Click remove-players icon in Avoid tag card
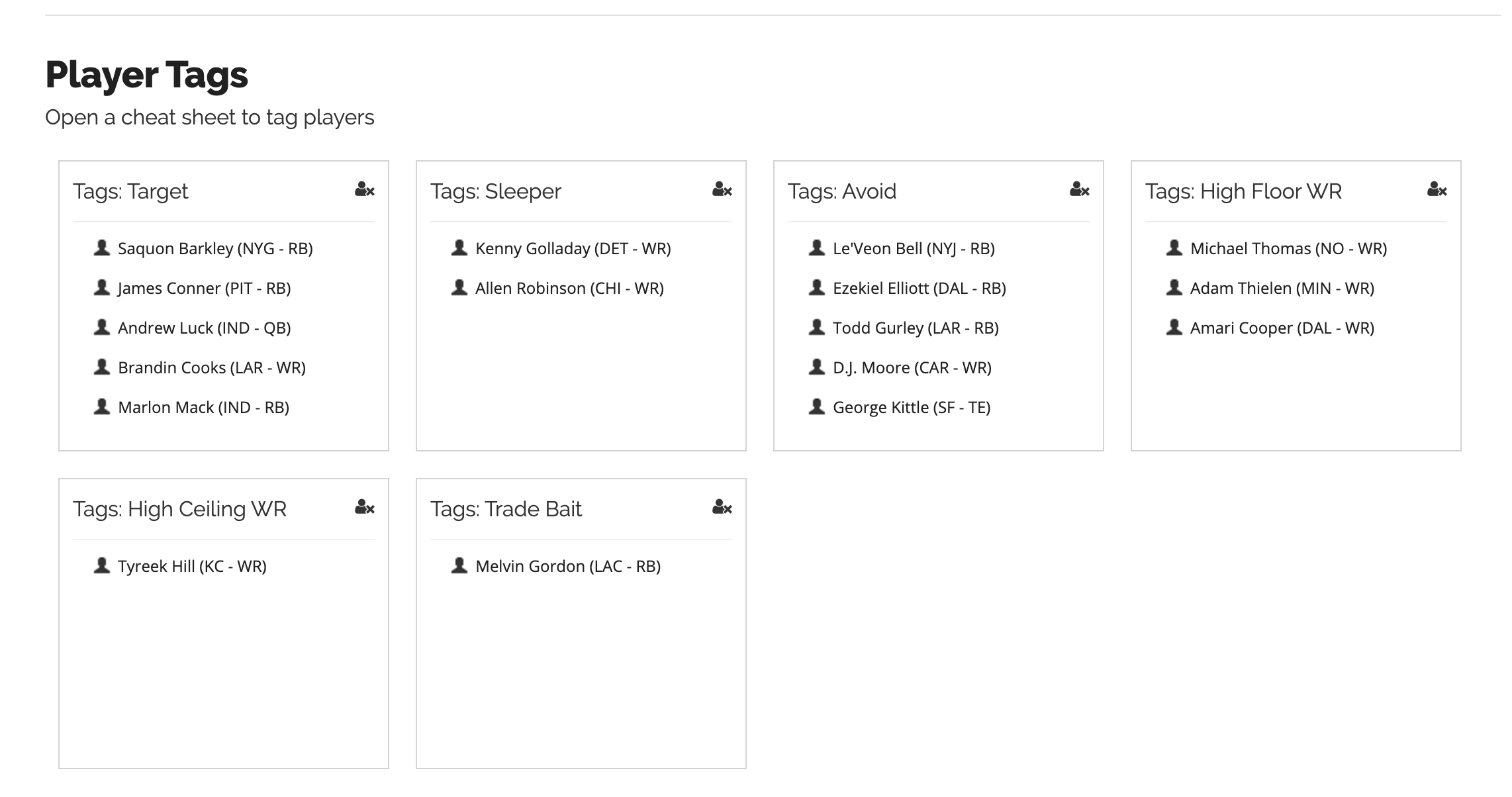Screen dimensions: 1512x797 click(1080, 190)
